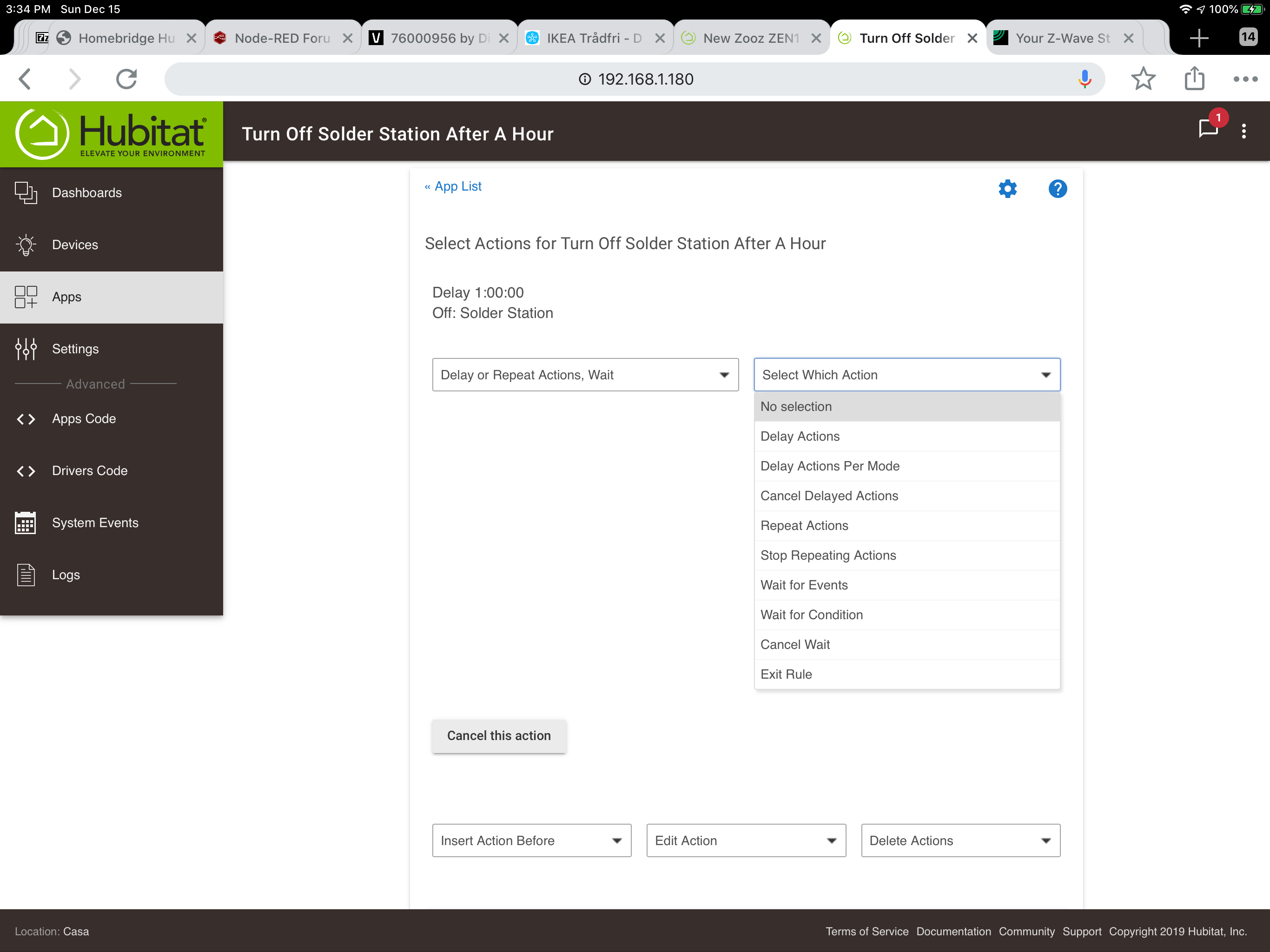Bookmark the page with the star icon
This screenshot has width=1270, height=952.
tap(1143, 79)
